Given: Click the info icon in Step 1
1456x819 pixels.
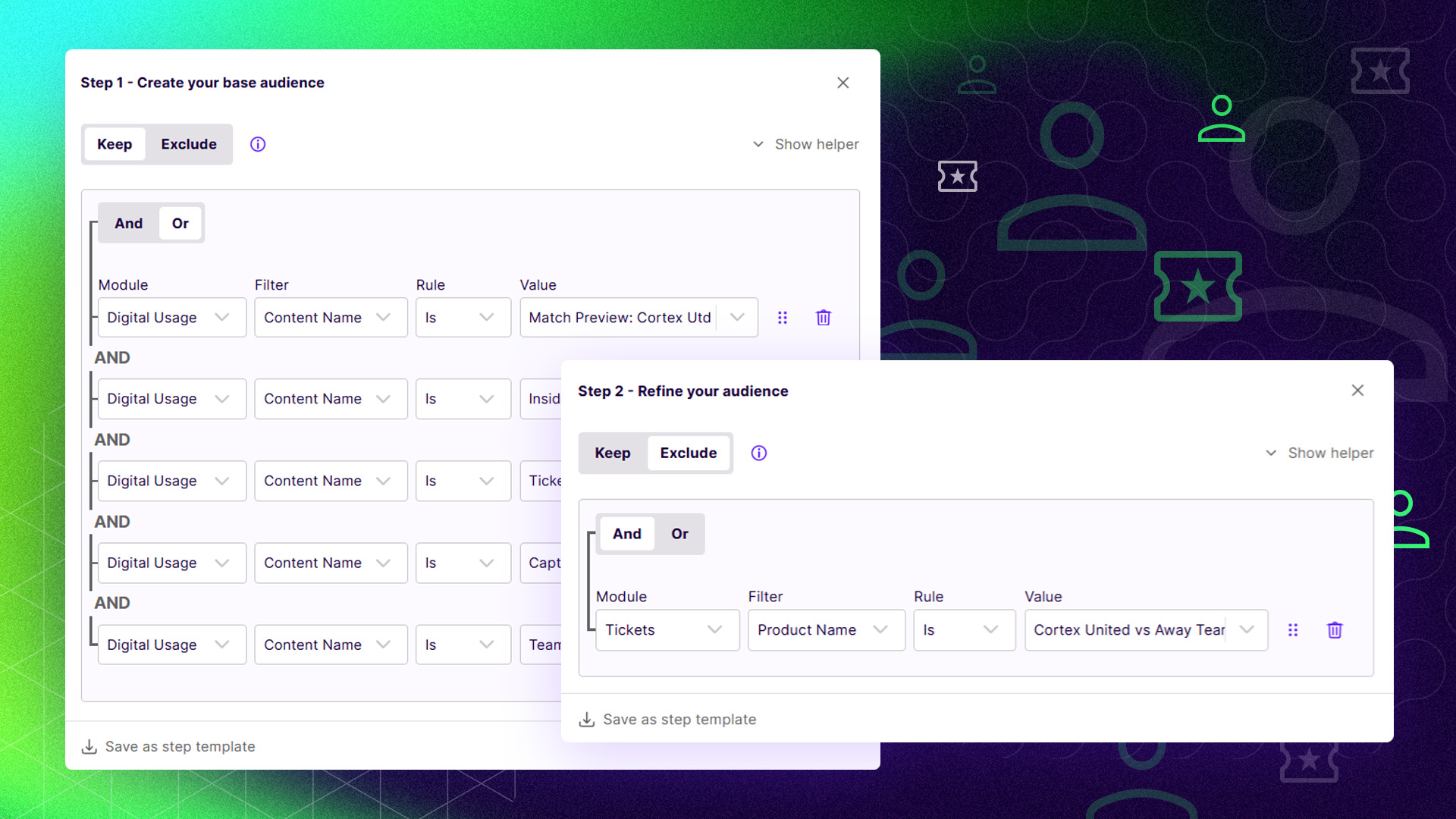Looking at the screenshot, I should pos(258,144).
